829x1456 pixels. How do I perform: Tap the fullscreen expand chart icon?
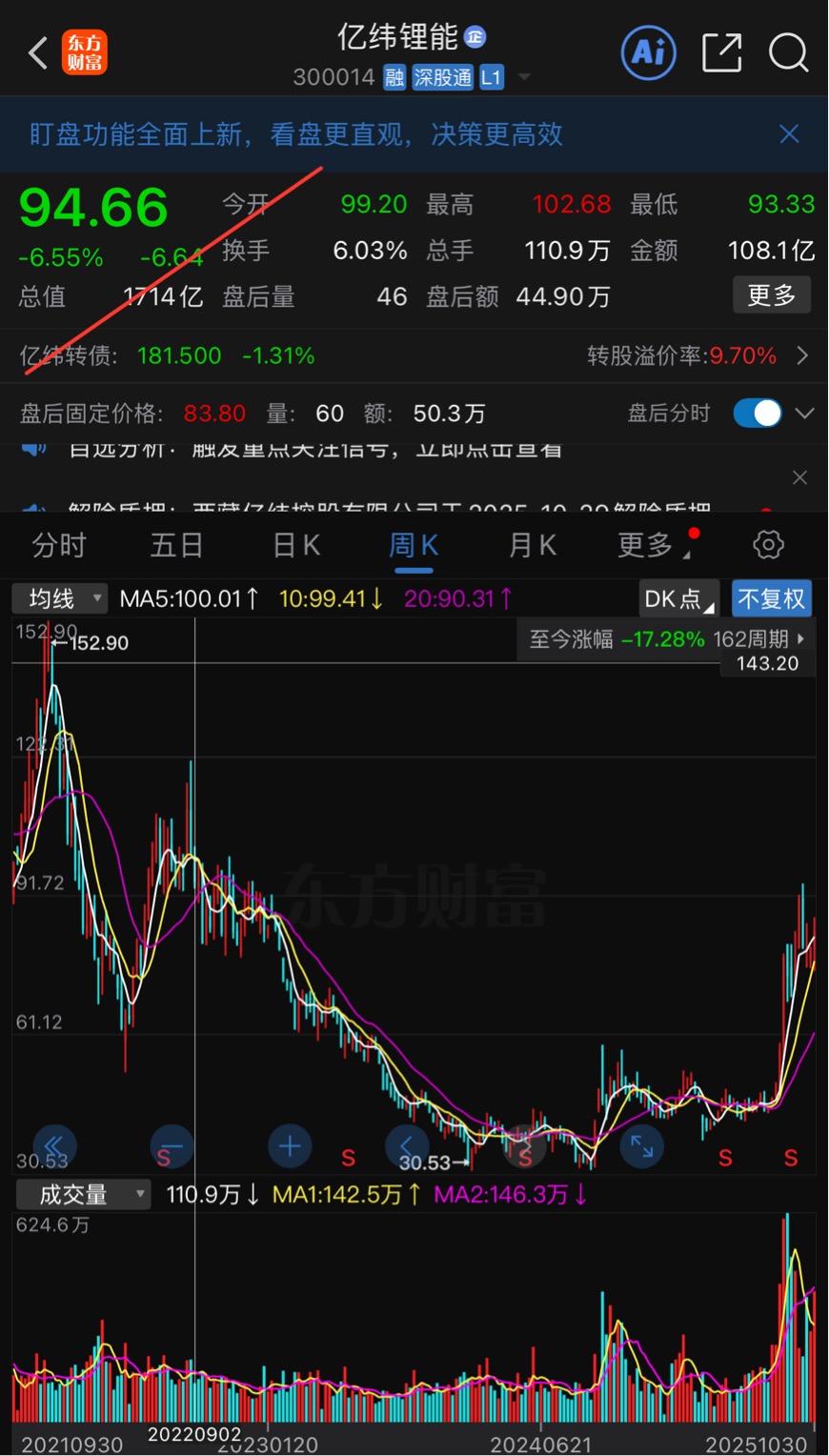coord(641,1146)
